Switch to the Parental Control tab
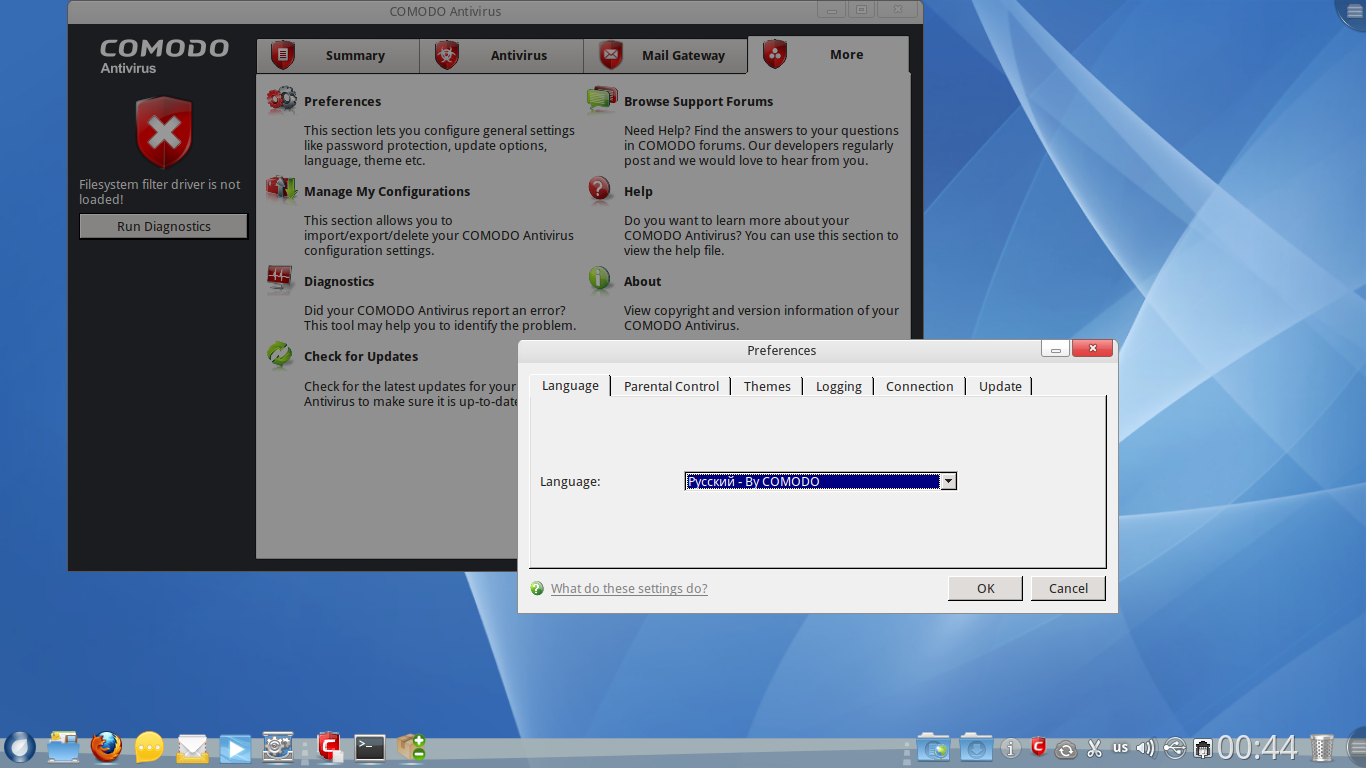 671,386
